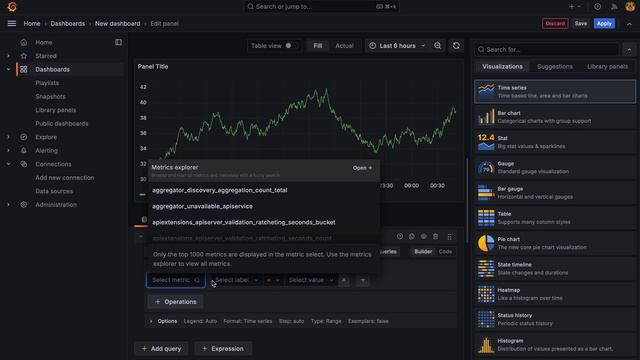Open the Select value dropdown
640x360 pixels.
tap(311, 280)
